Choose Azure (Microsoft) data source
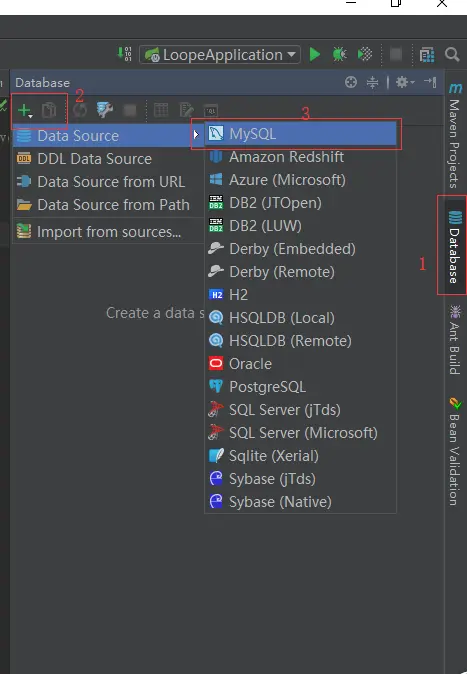The height and width of the screenshot is (674, 467). pos(301,180)
